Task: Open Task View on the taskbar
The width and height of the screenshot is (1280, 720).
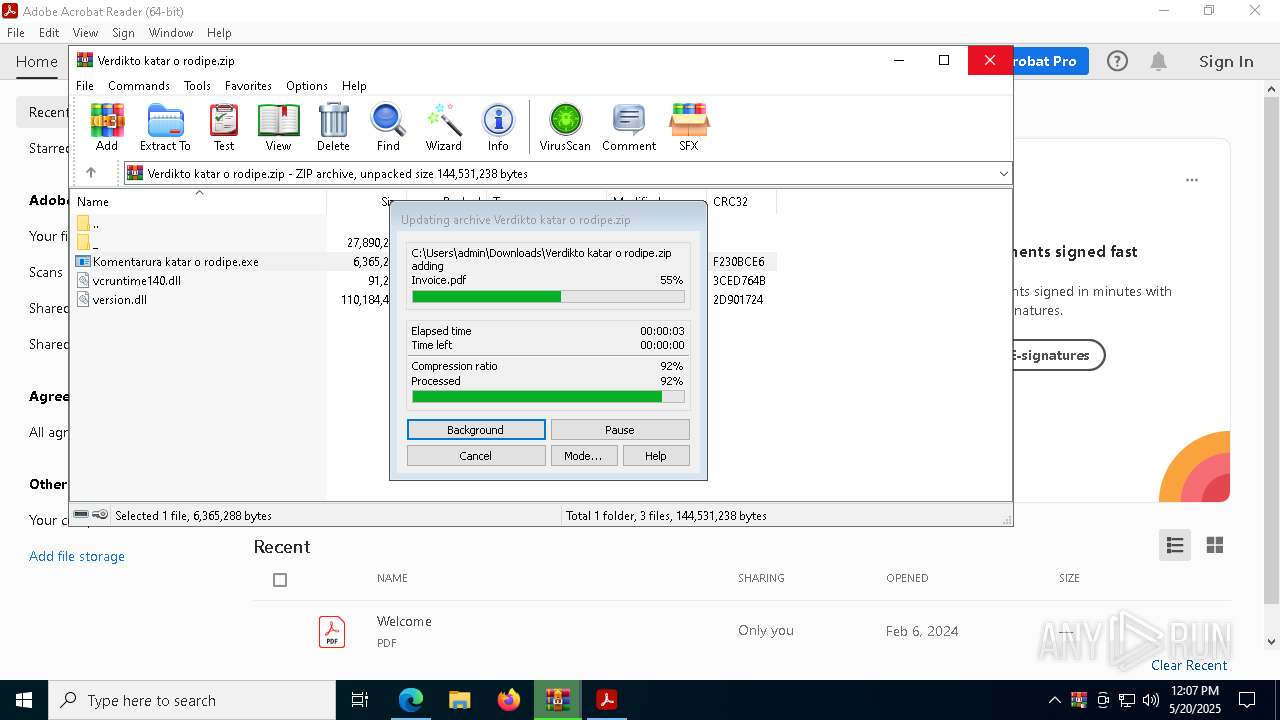Action: click(360, 700)
